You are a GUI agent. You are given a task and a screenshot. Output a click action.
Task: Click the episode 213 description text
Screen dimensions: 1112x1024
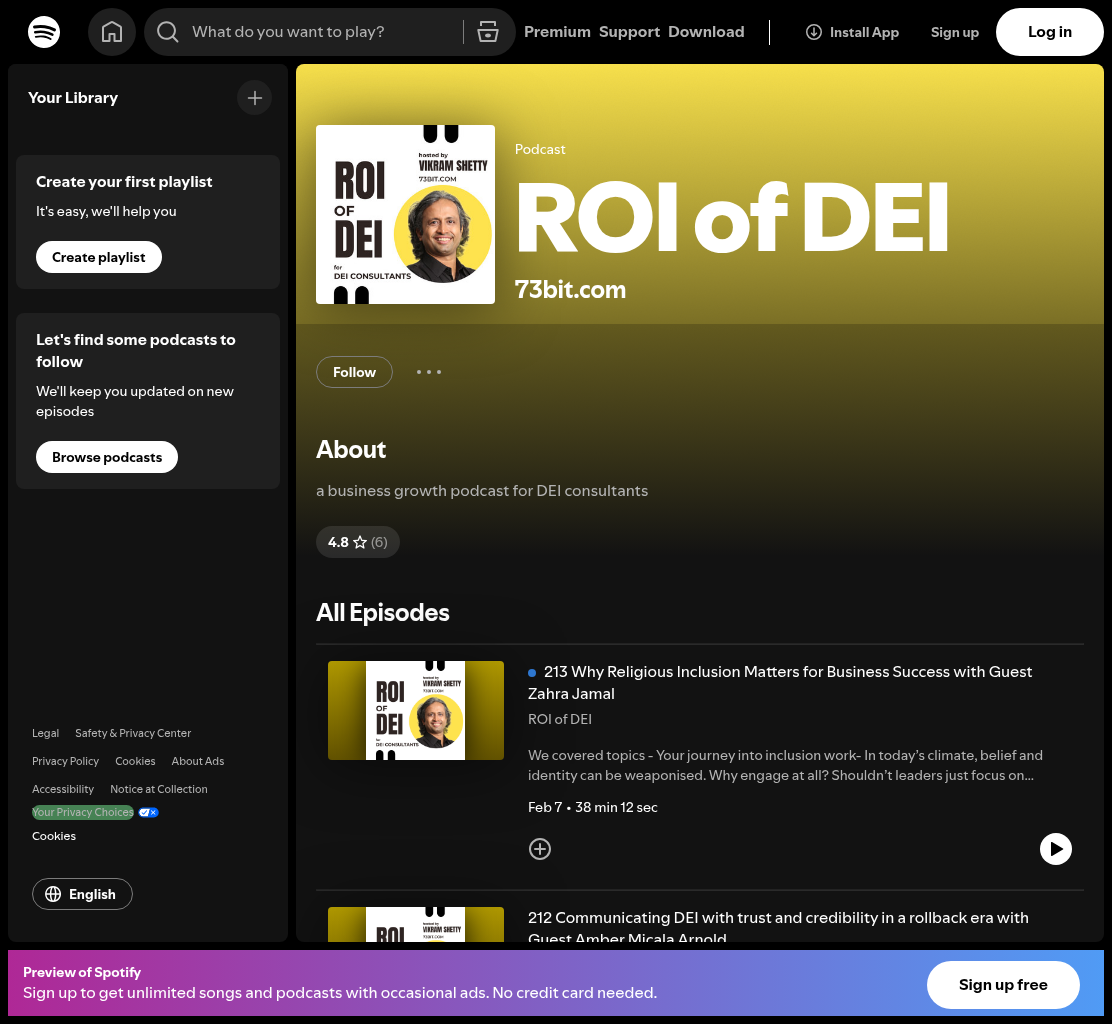click(x=785, y=765)
